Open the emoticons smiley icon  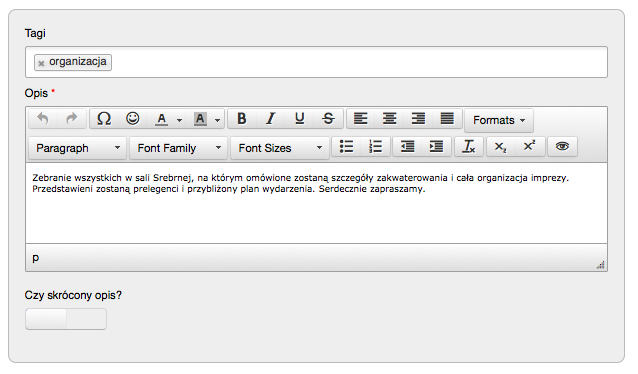click(133, 119)
